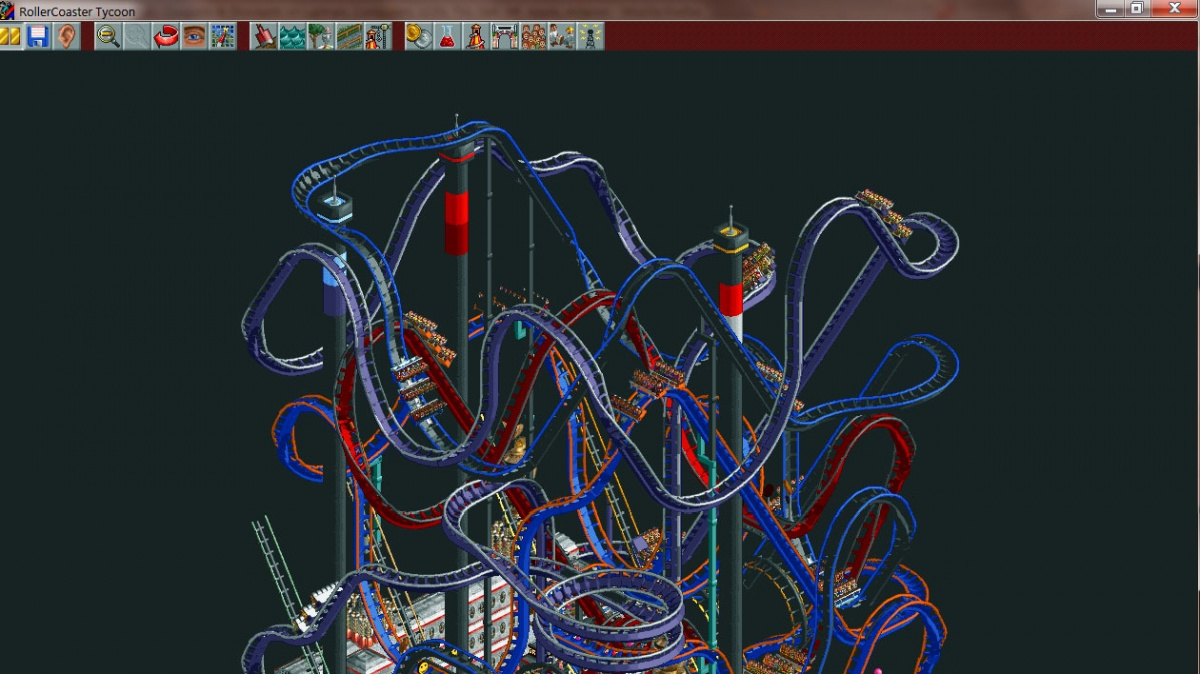
Task: Click the RollerCoaster Tycoon title bar
Action: pyautogui.click(x=75, y=10)
